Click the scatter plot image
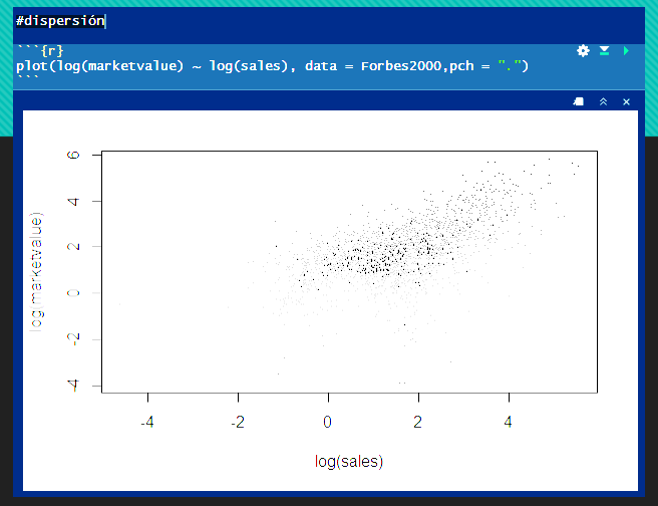Image resolution: width=658 pixels, height=506 pixels. click(330, 300)
